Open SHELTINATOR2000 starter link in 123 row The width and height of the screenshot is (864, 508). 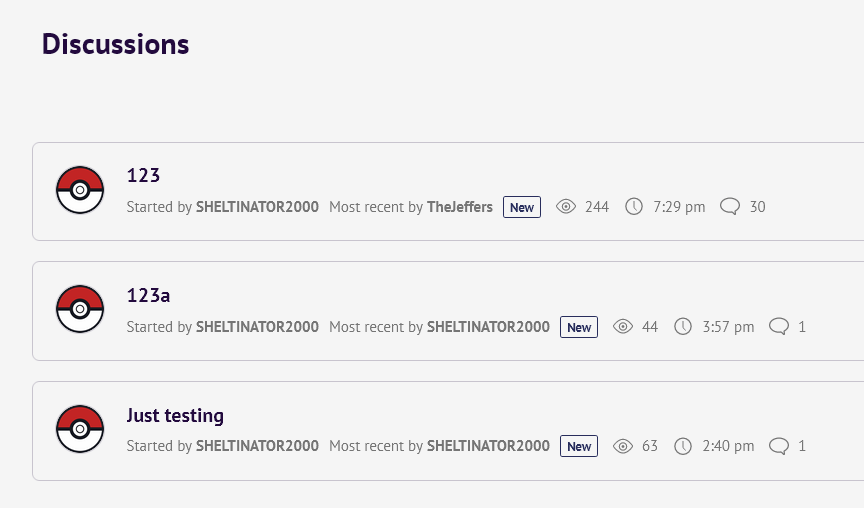(257, 207)
